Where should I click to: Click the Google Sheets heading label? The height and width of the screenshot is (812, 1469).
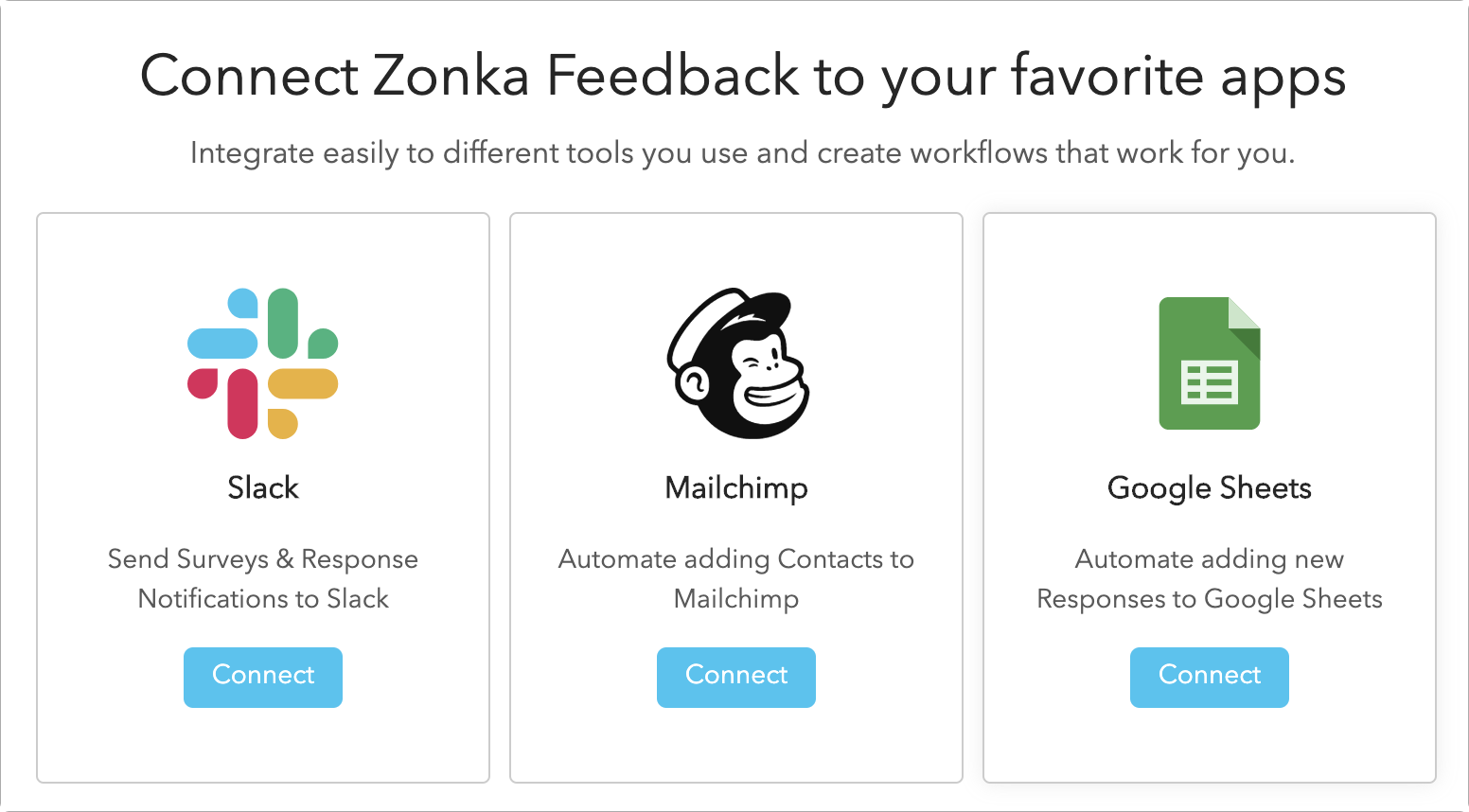[x=1209, y=488]
